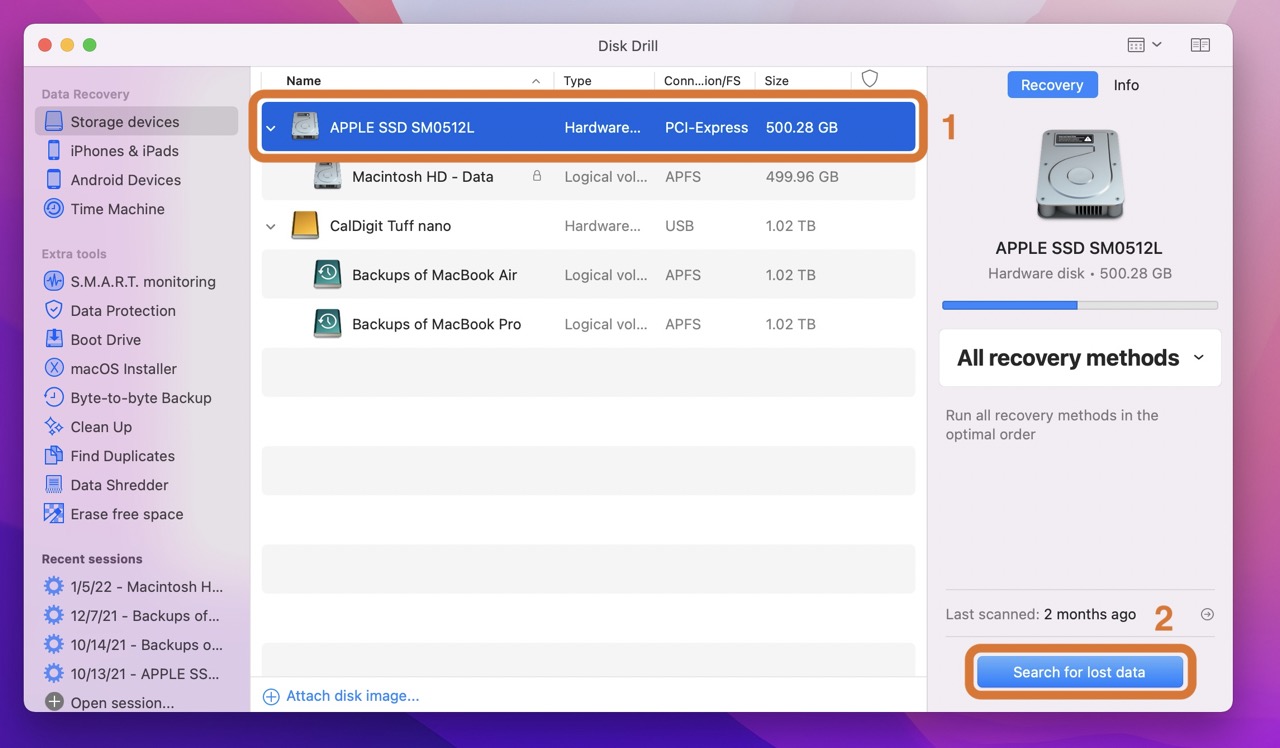
Task: Select Macintosh HD - Data volume
Action: (x=588, y=177)
